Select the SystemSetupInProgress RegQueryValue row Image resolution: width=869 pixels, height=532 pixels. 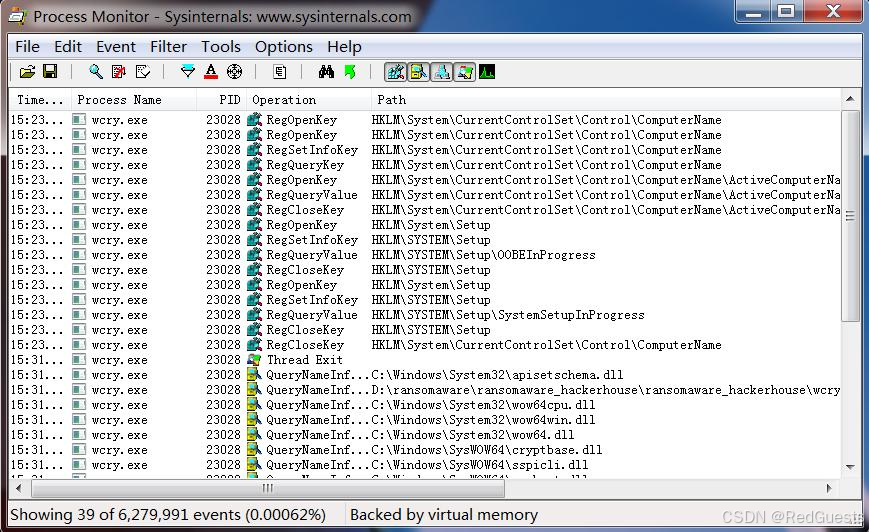tap(425, 315)
